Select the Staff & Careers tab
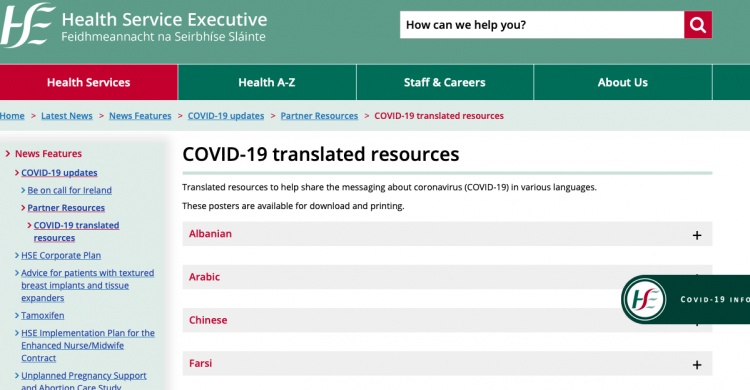This screenshot has height=390, width=750. click(x=445, y=82)
